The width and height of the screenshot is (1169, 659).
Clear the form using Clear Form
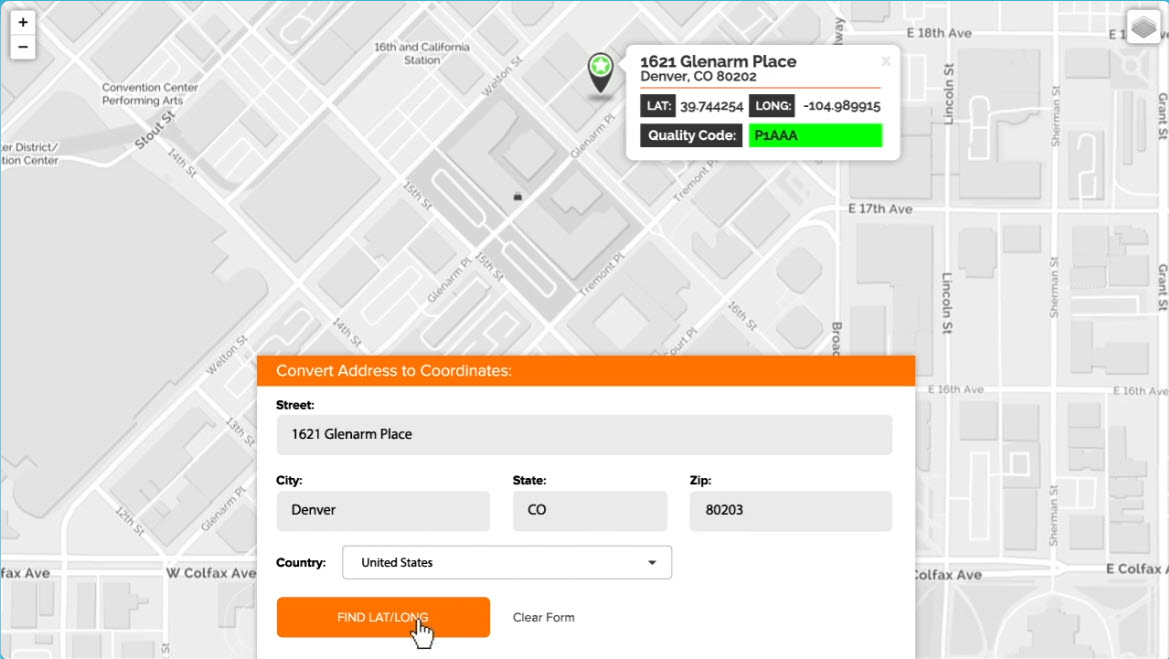543,617
